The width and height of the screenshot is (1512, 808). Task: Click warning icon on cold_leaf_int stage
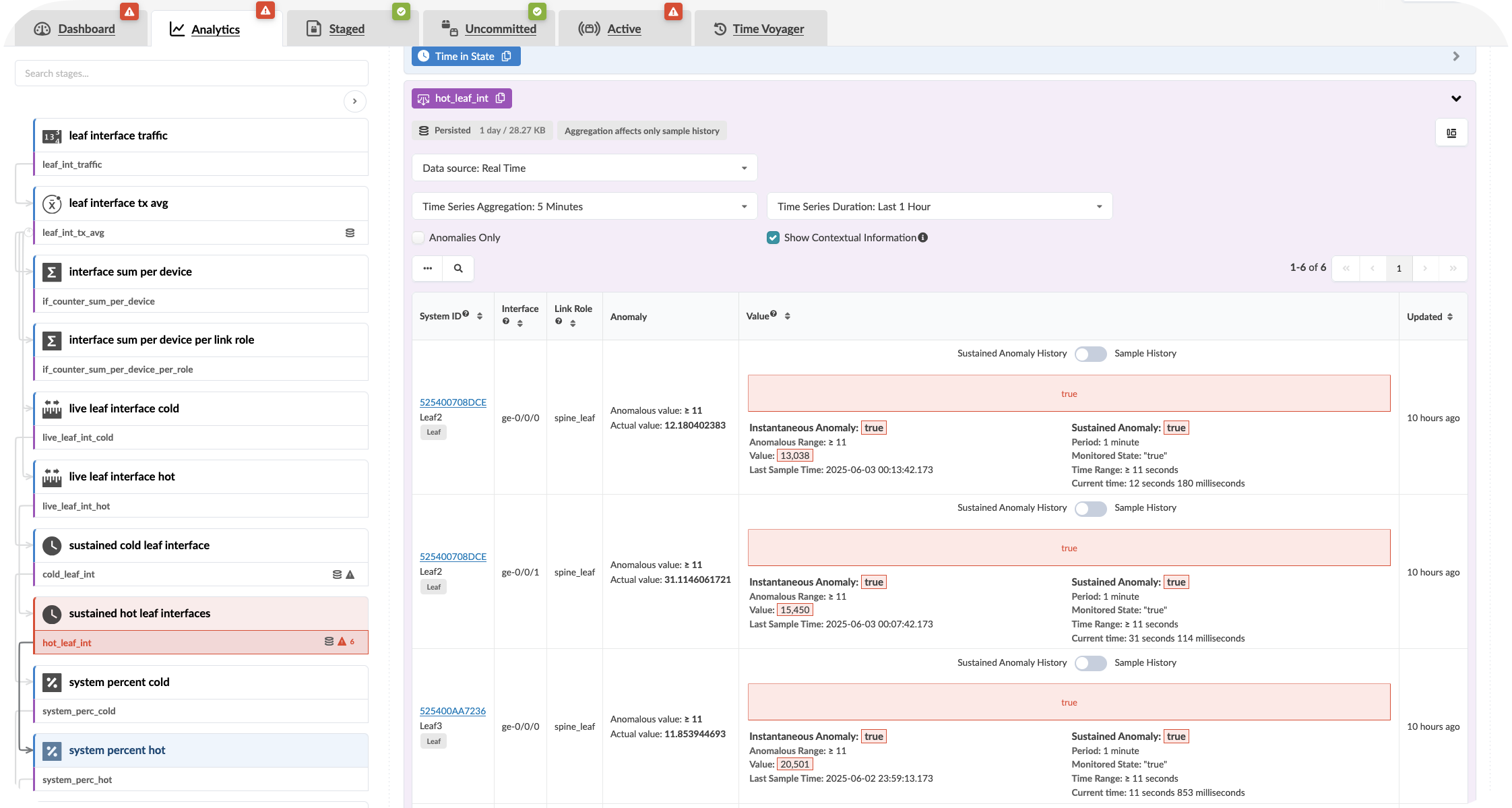(x=350, y=575)
